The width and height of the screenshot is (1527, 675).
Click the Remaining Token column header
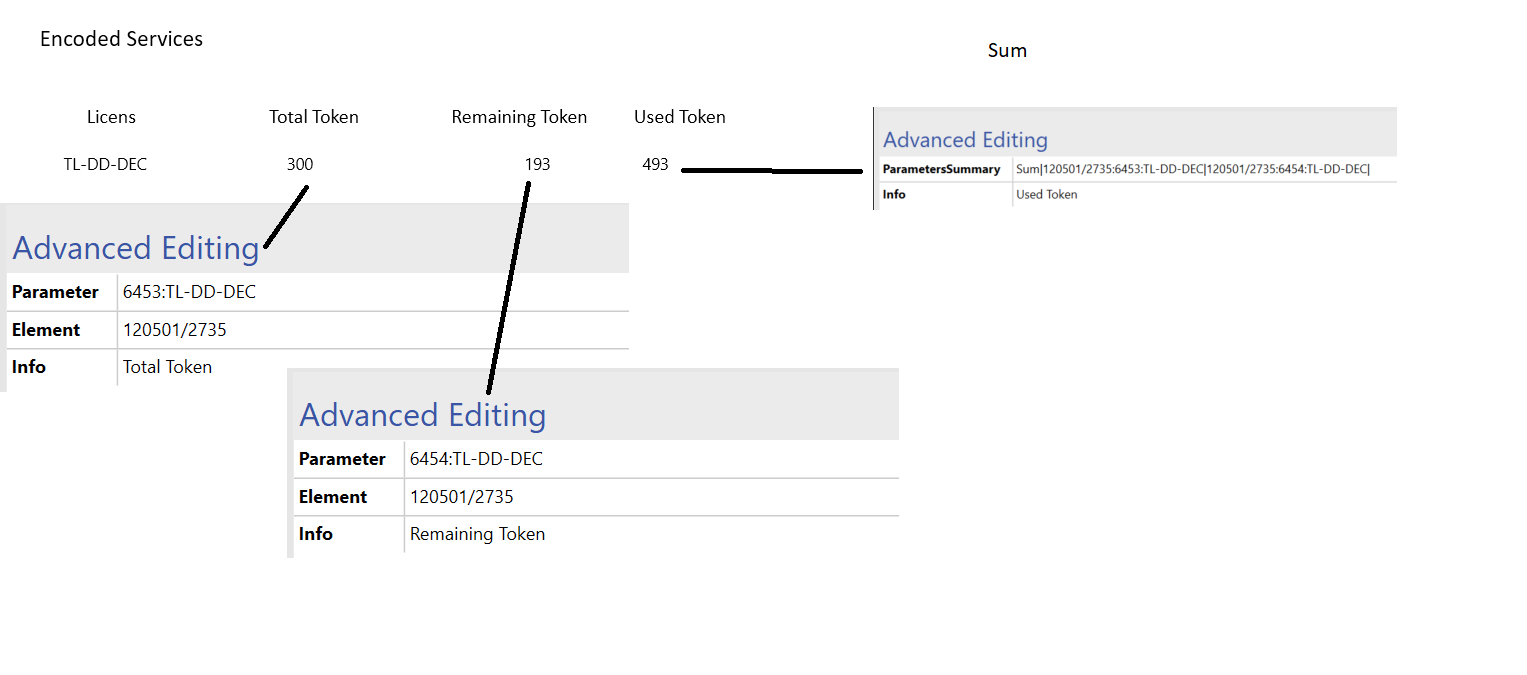[519, 117]
